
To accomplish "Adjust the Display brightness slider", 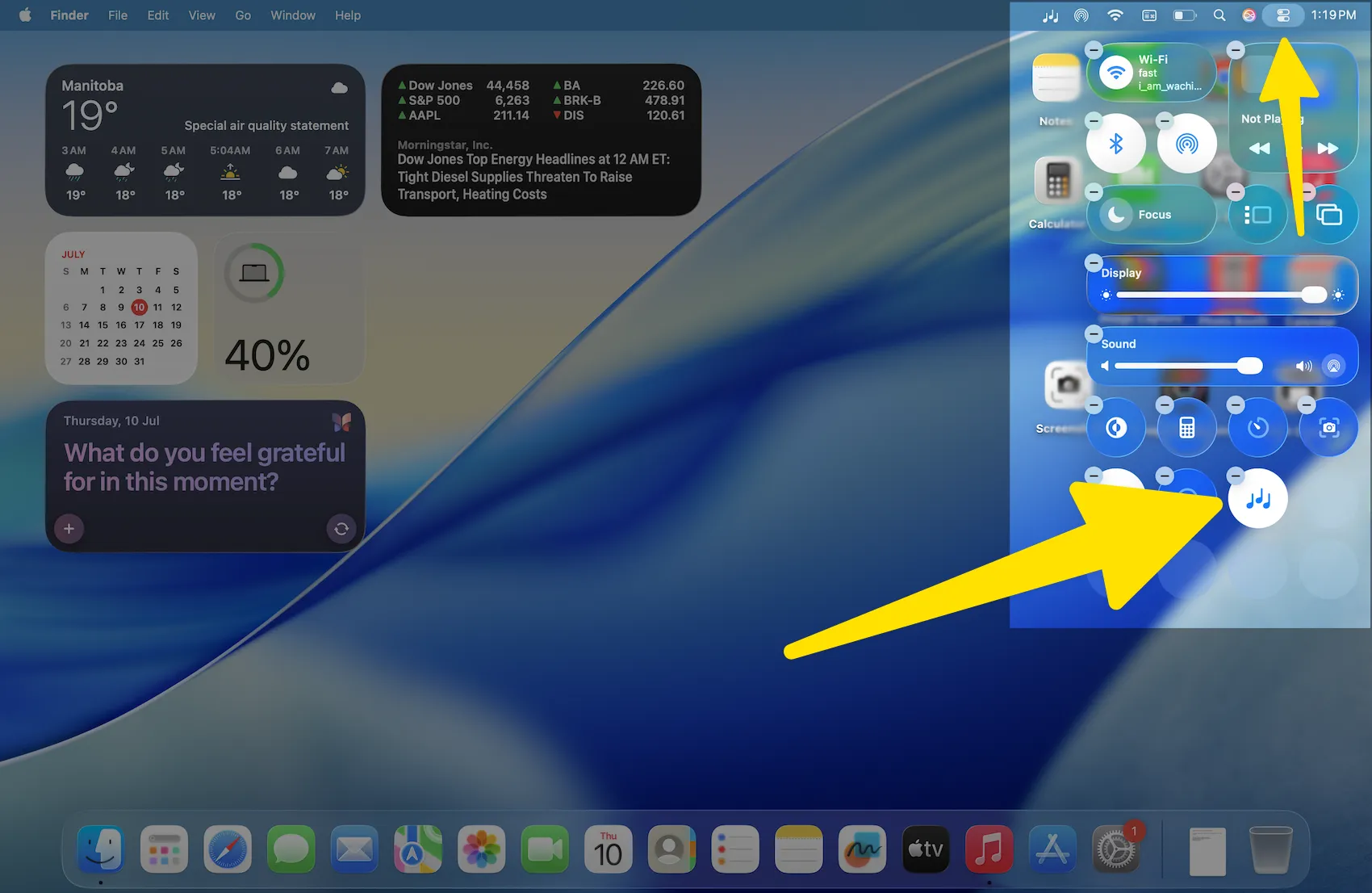I will (x=1314, y=295).
